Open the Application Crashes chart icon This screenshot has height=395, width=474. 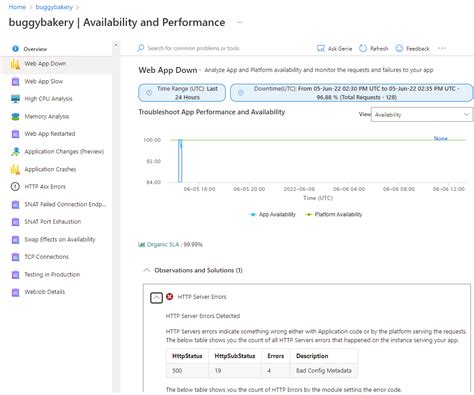click(15, 169)
